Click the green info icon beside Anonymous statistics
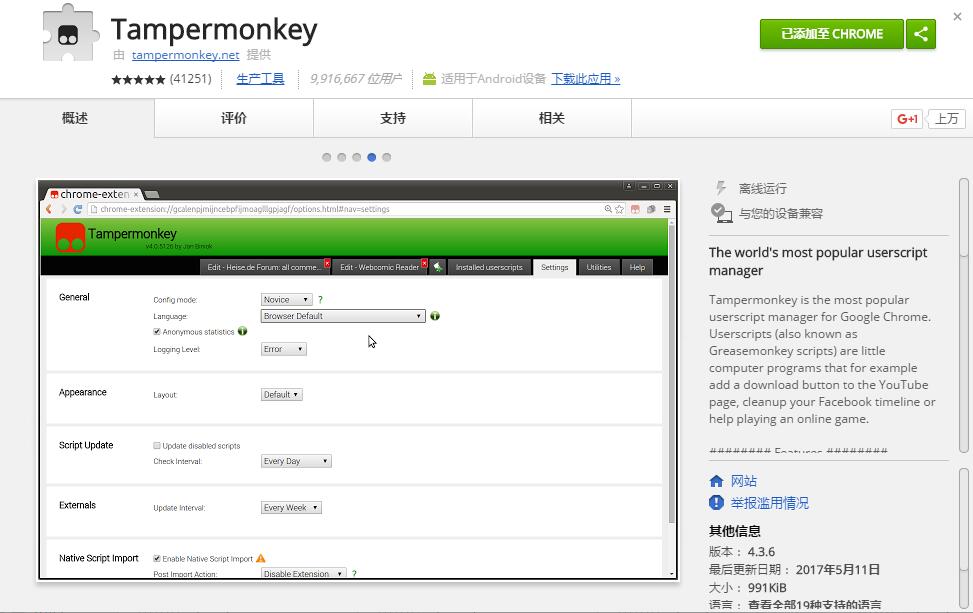Image resolution: width=973 pixels, height=613 pixels. click(242, 331)
